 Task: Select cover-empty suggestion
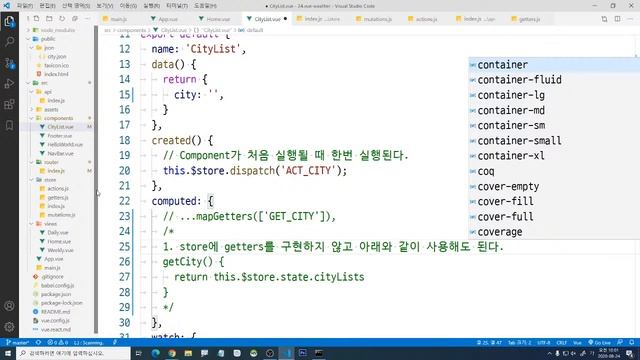pyautogui.click(x=554, y=187)
